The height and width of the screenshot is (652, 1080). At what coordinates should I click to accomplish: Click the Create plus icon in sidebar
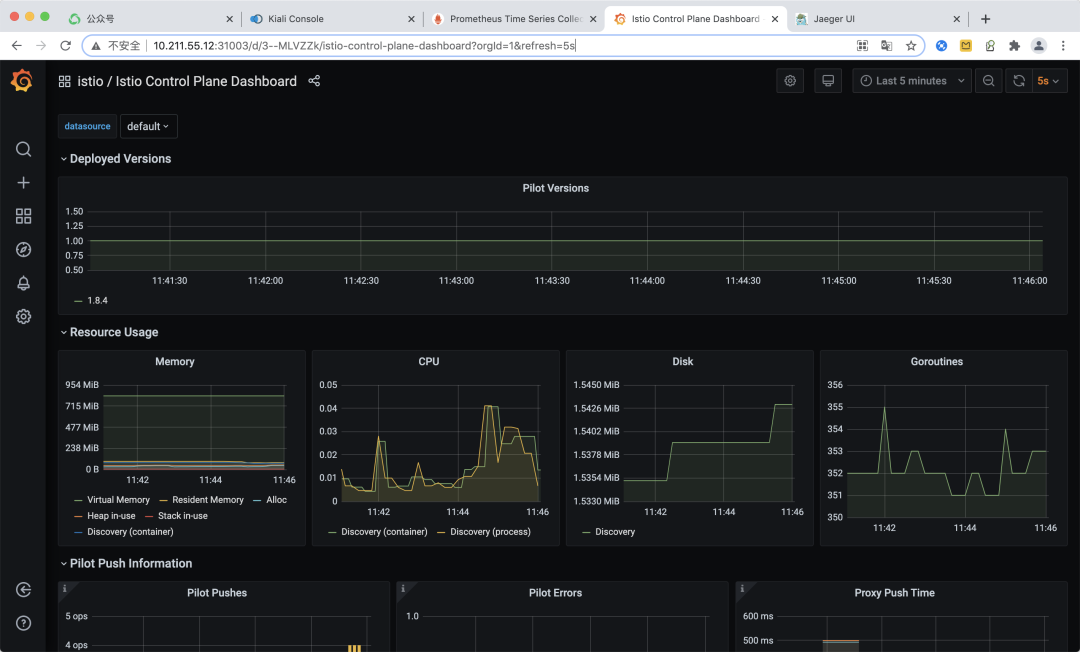click(x=23, y=182)
